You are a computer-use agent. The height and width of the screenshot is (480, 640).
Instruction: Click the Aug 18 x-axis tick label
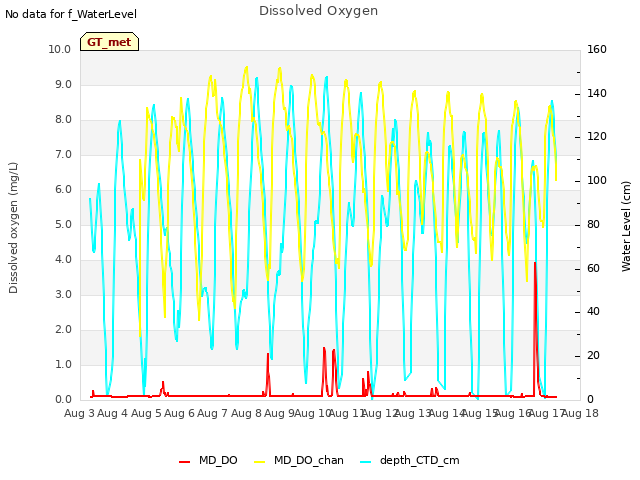pos(580,413)
